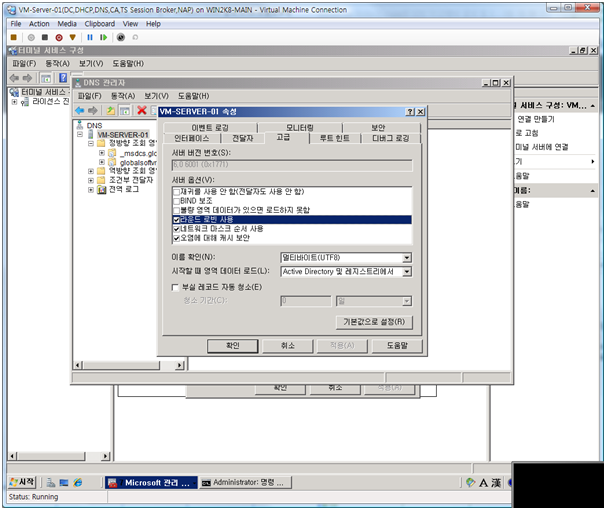606x510 pixels.
Task: Click the Hanja 漢 indicator in tray
Action: click(496, 483)
